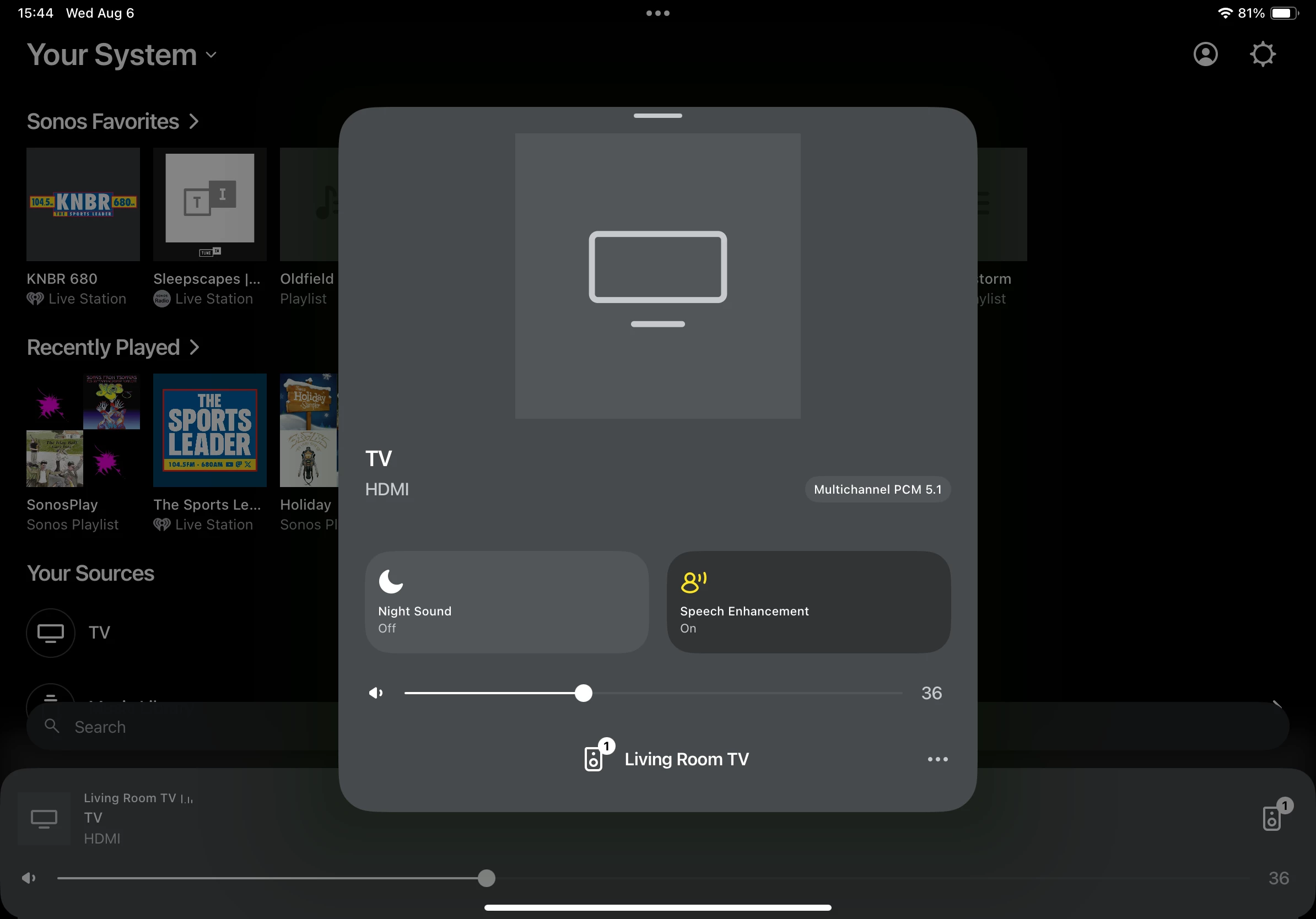Open Sonos Favorites chevron

click(x=194, y=121)
